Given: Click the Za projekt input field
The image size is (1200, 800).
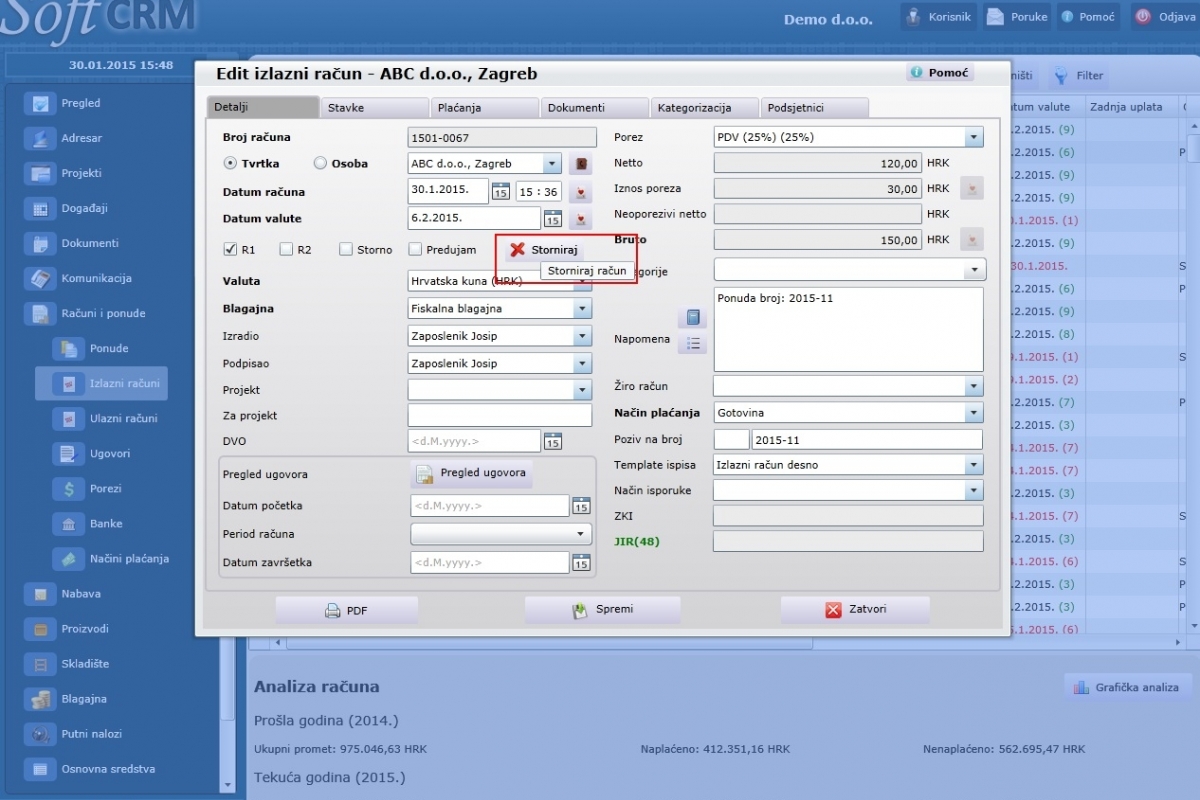Looking at the screenshot, I should (500, 415).
